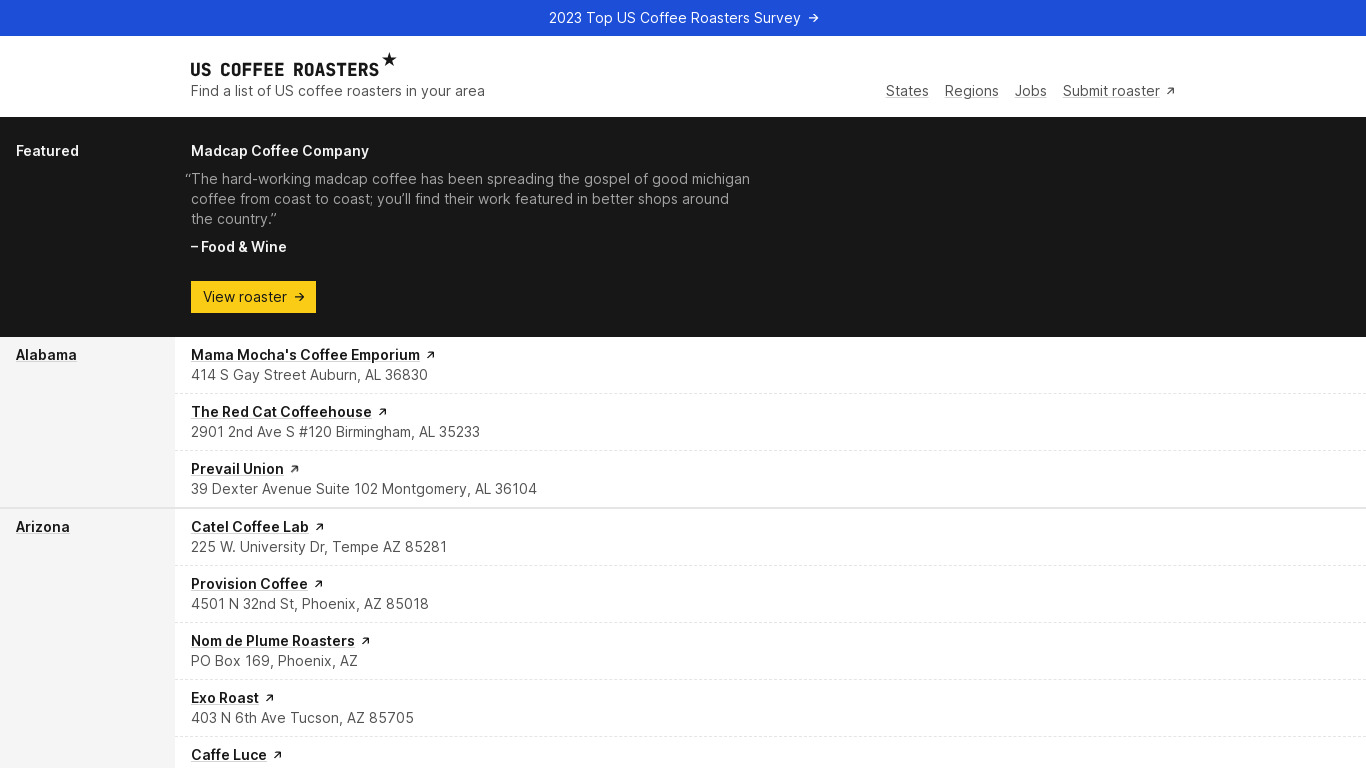This screenshot has width=1366, height=768.
Task: Go to the Jobs page
Action: coord(1030,91)
